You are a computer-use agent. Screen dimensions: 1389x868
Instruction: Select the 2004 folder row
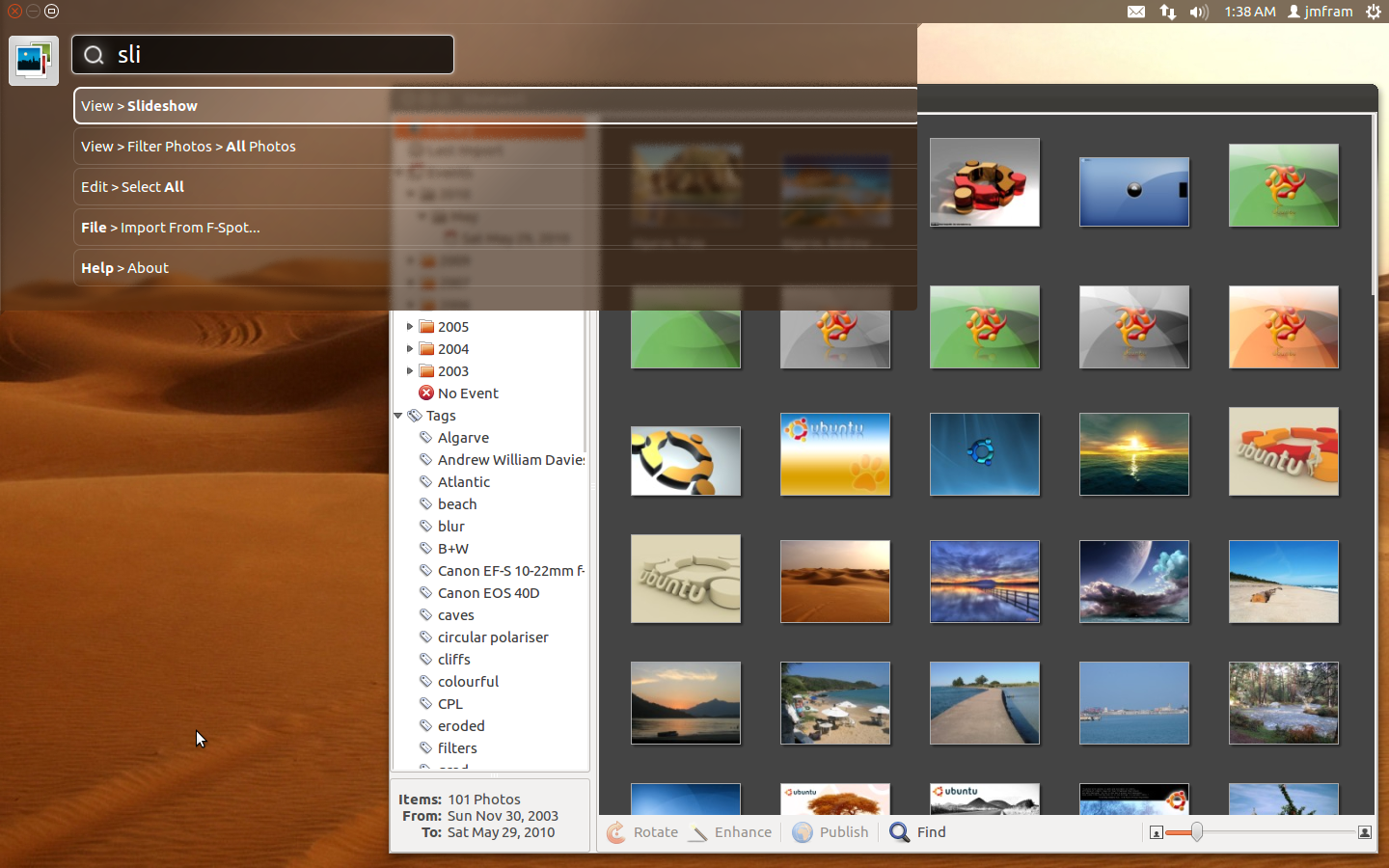(x=444, y=349)
